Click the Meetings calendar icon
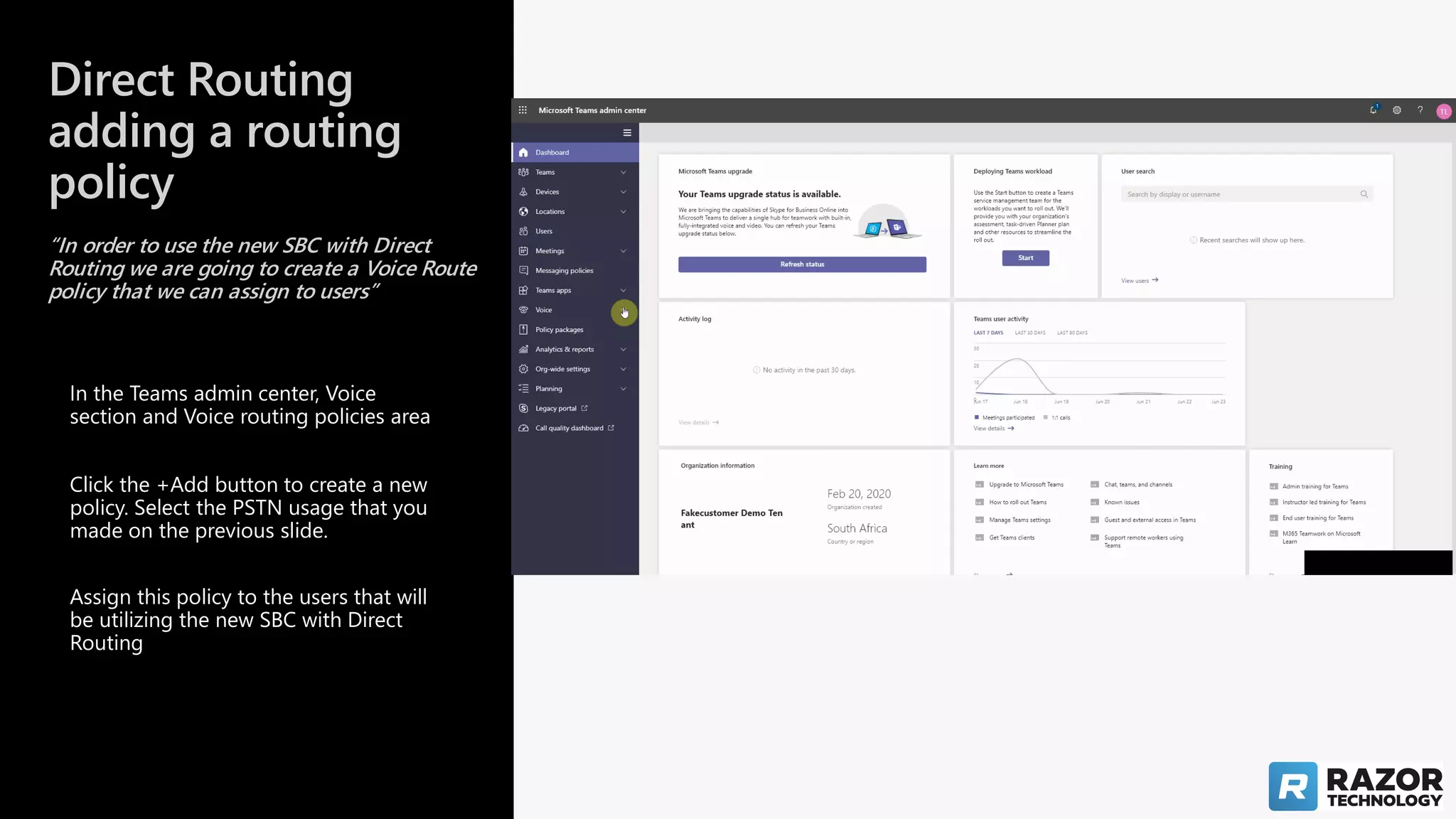This screenshot has height=819, width=1456. (x=524, y=251)
